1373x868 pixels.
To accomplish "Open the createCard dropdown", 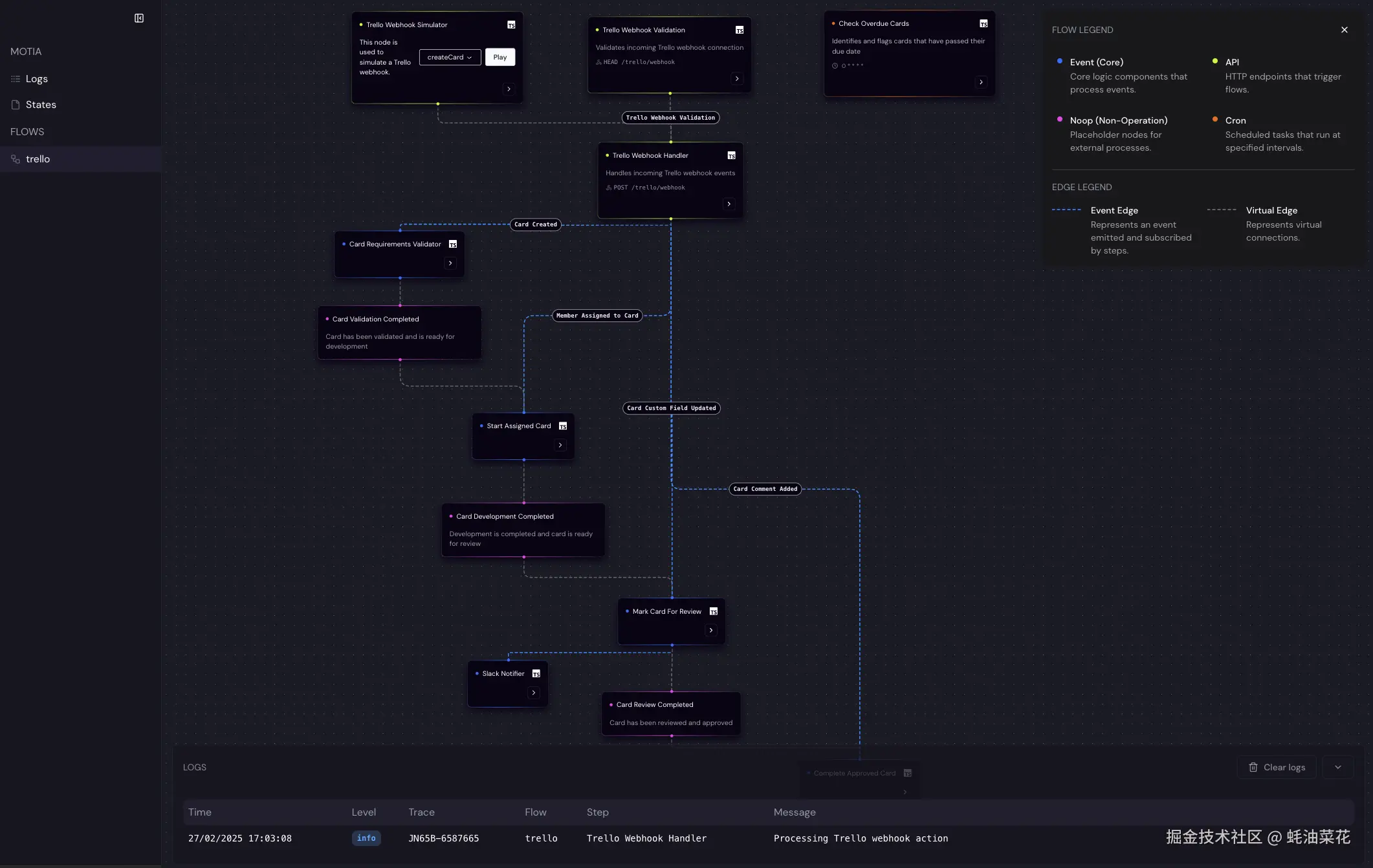I will tap(450, 57).
